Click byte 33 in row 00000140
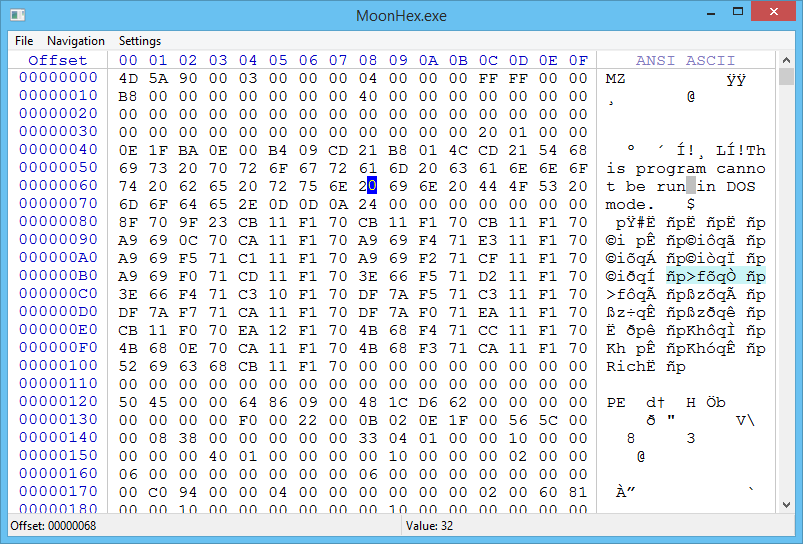The width and height of the screenshot is (803, 544). [x=368, y=438]
